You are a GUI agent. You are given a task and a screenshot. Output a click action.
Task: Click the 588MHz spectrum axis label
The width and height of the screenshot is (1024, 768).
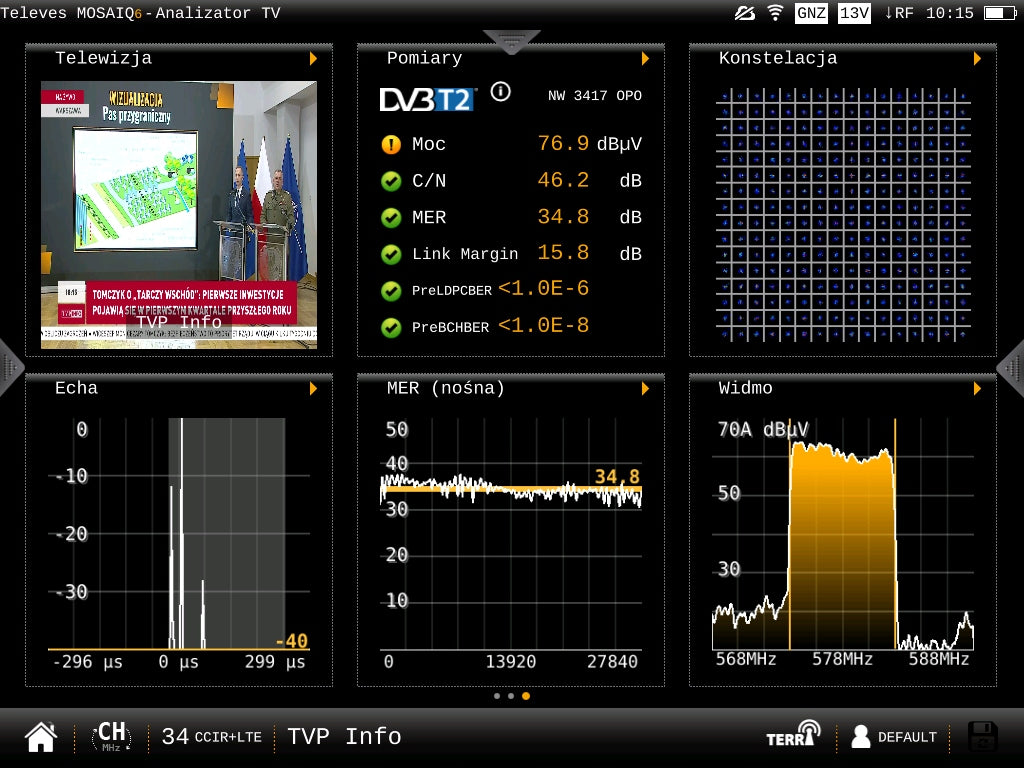[x=939, y=659]
